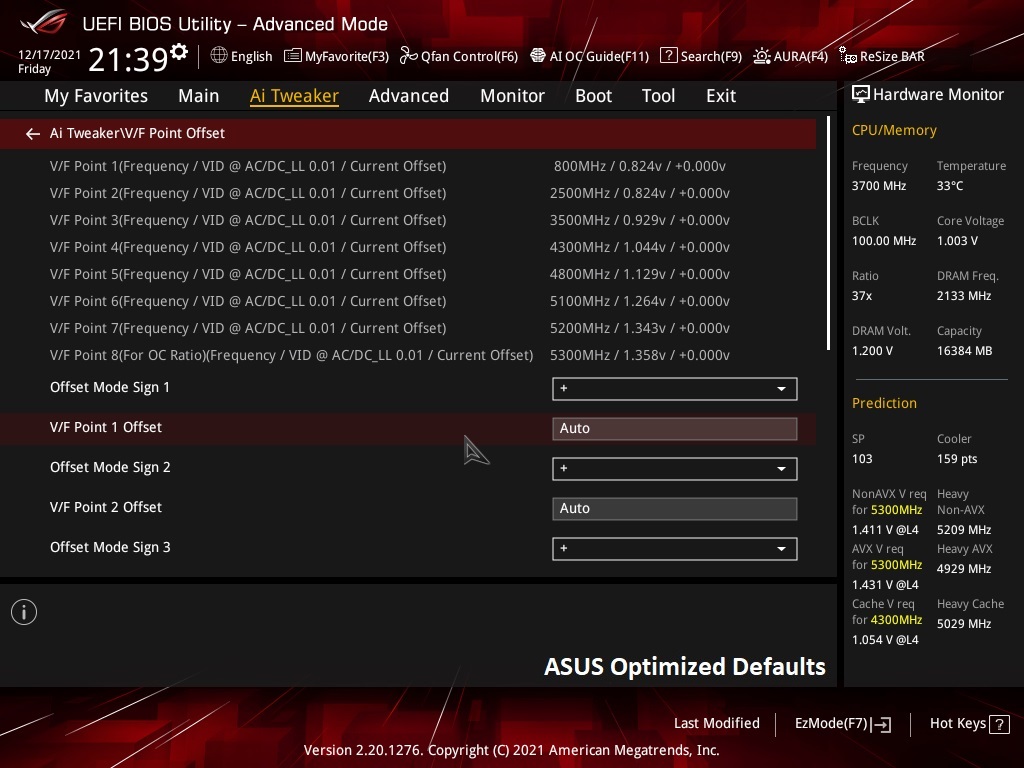Click the Last Modified button
This screenshot has width=1024, height=768.
pos(716,723)
